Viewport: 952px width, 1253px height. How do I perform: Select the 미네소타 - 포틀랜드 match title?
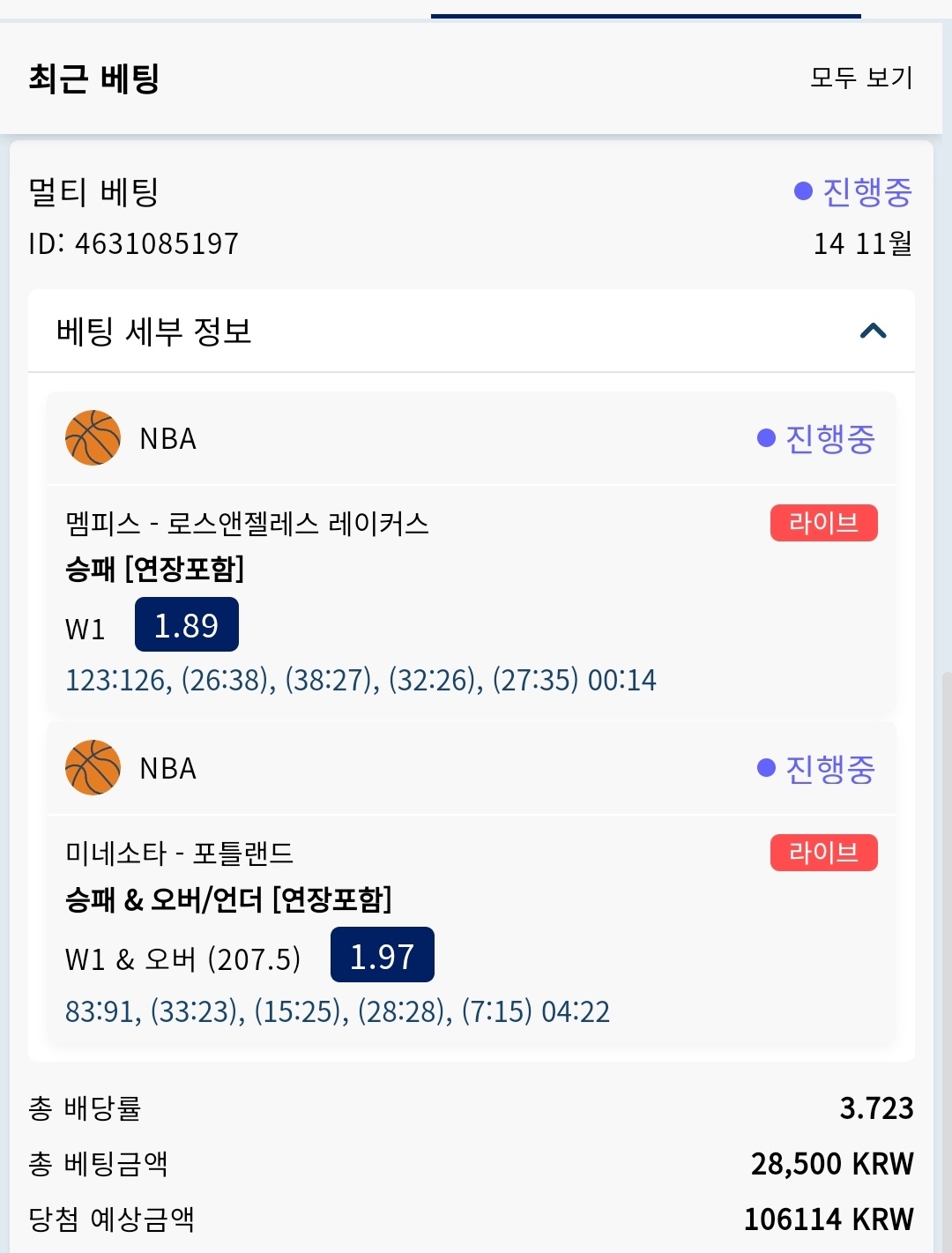(179, 854)
